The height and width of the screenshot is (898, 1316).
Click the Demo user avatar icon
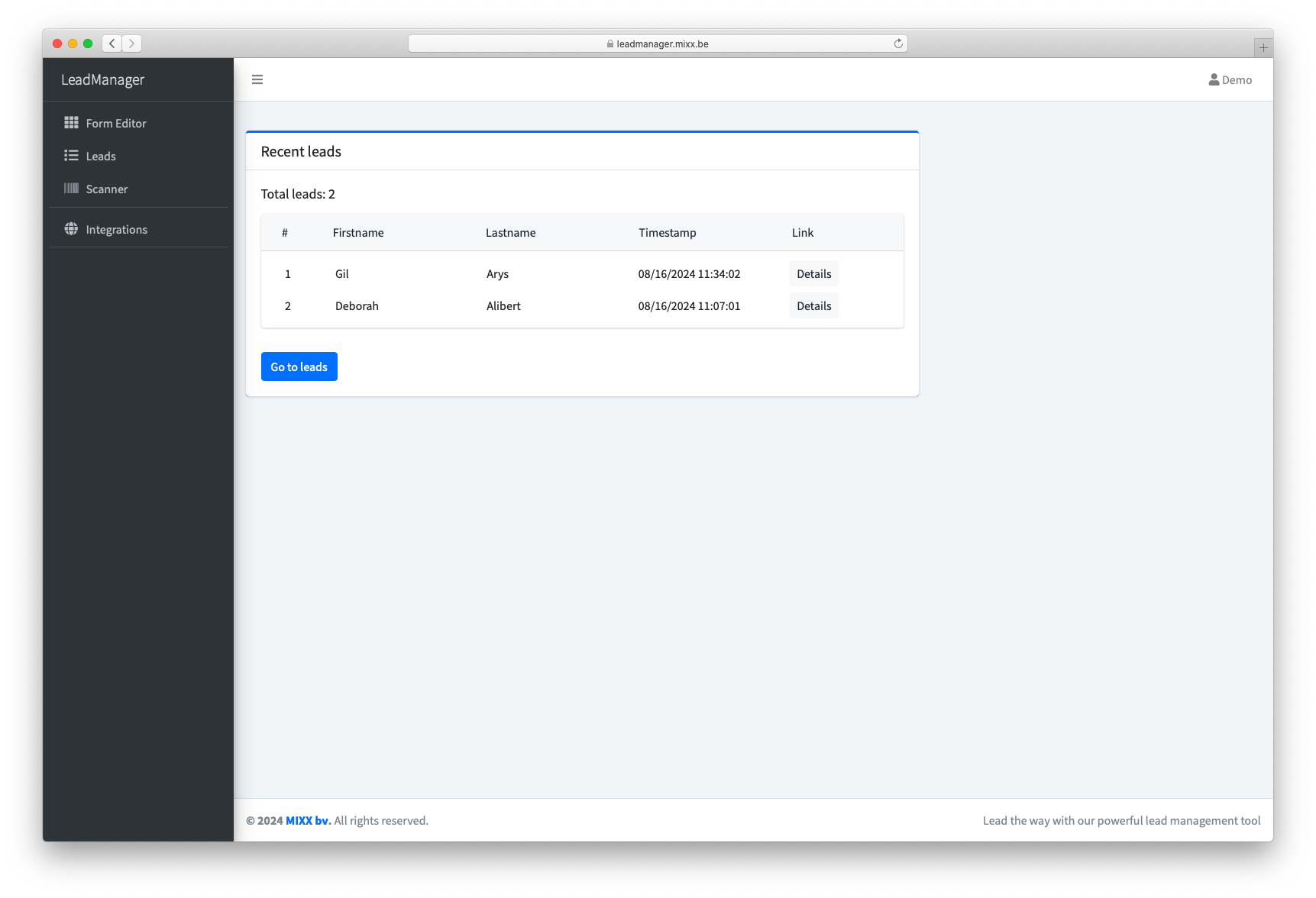point(1214,79)
